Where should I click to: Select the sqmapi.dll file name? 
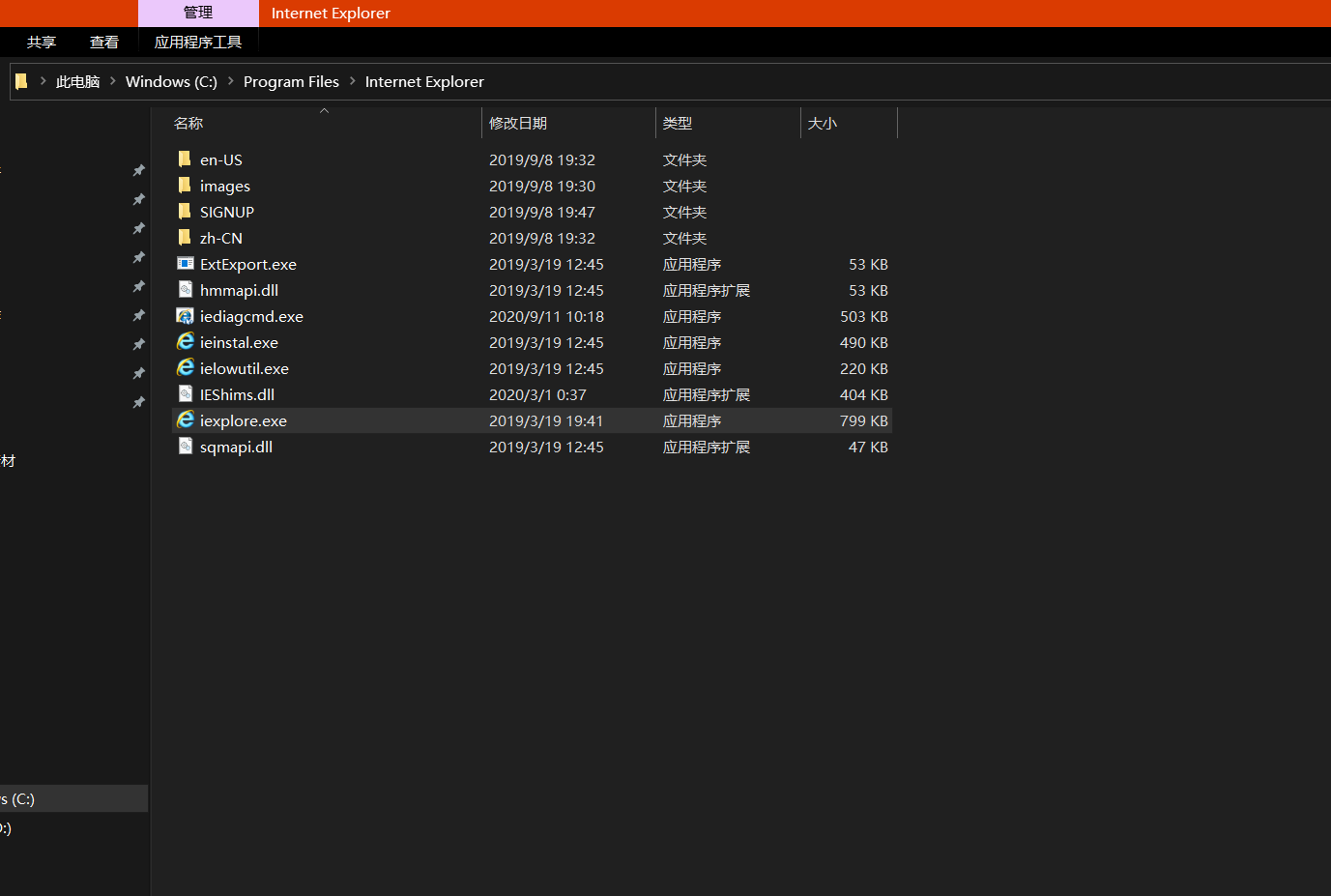[236, 448]
